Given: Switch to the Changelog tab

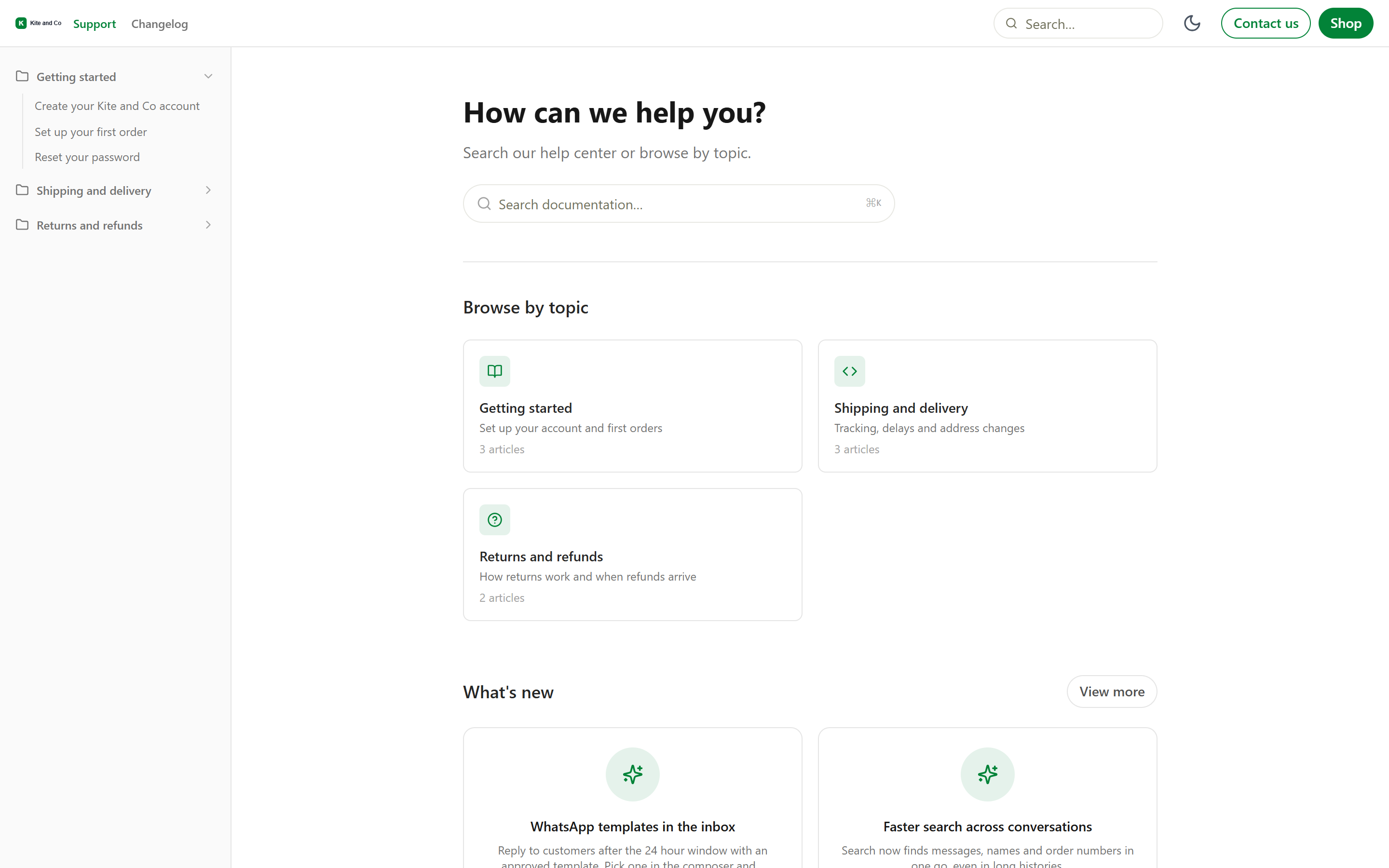Looking at the screenshot, I should (160, 24).
